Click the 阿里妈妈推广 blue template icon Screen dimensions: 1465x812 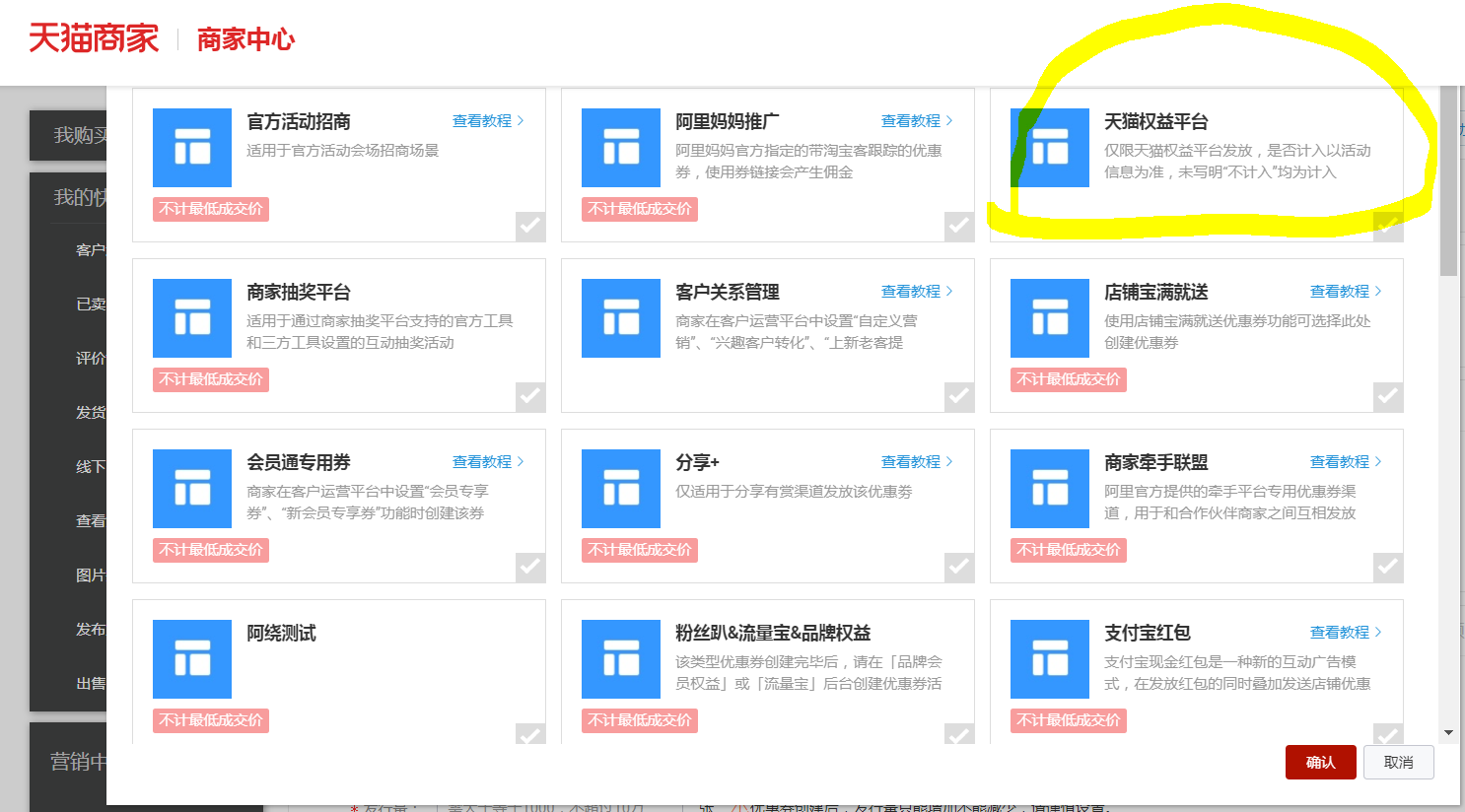pos(621,148)
